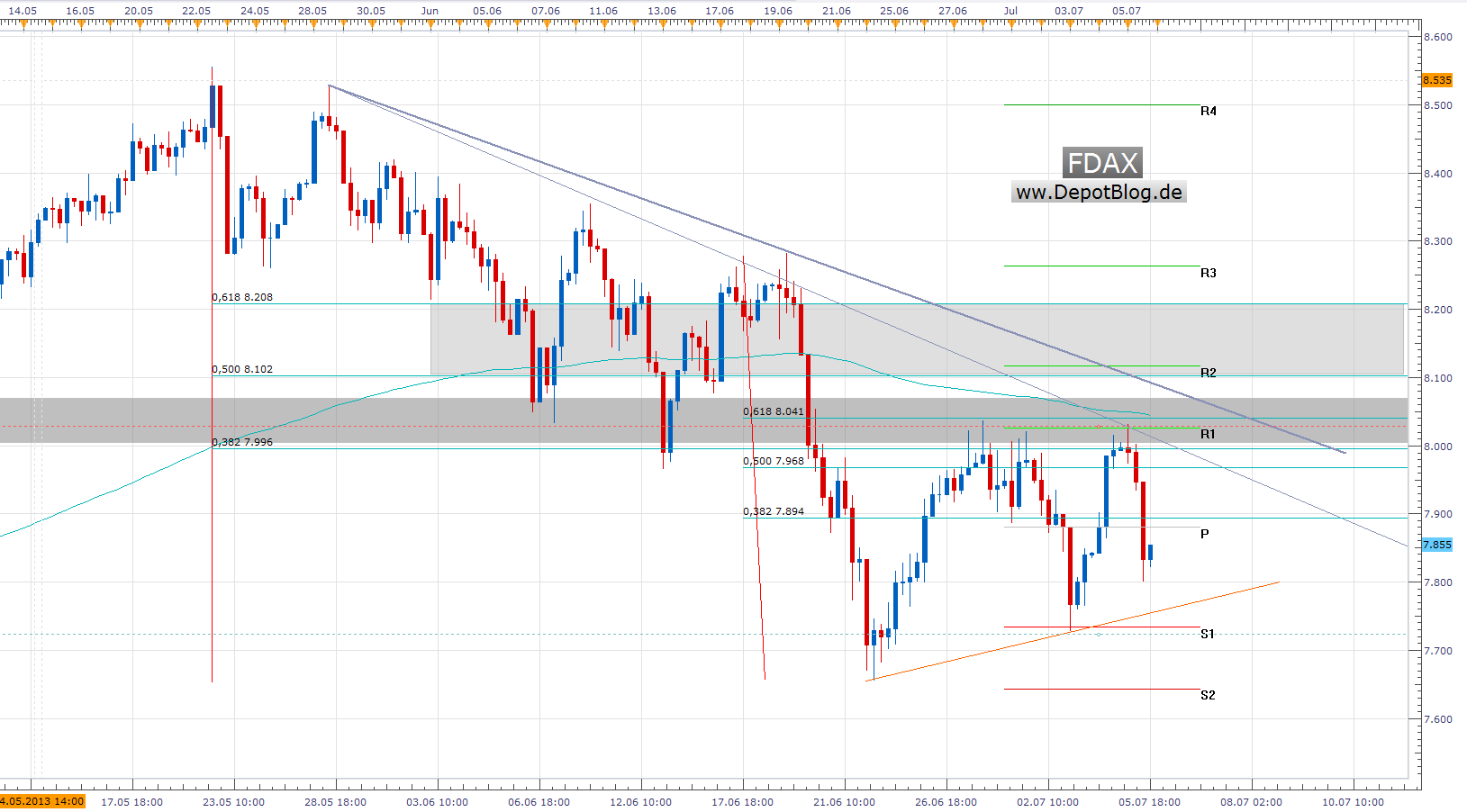The width and height of the screenshot is (1467, 812).
Task: Select the R1 resistance label
Action: click(1208, 434)
